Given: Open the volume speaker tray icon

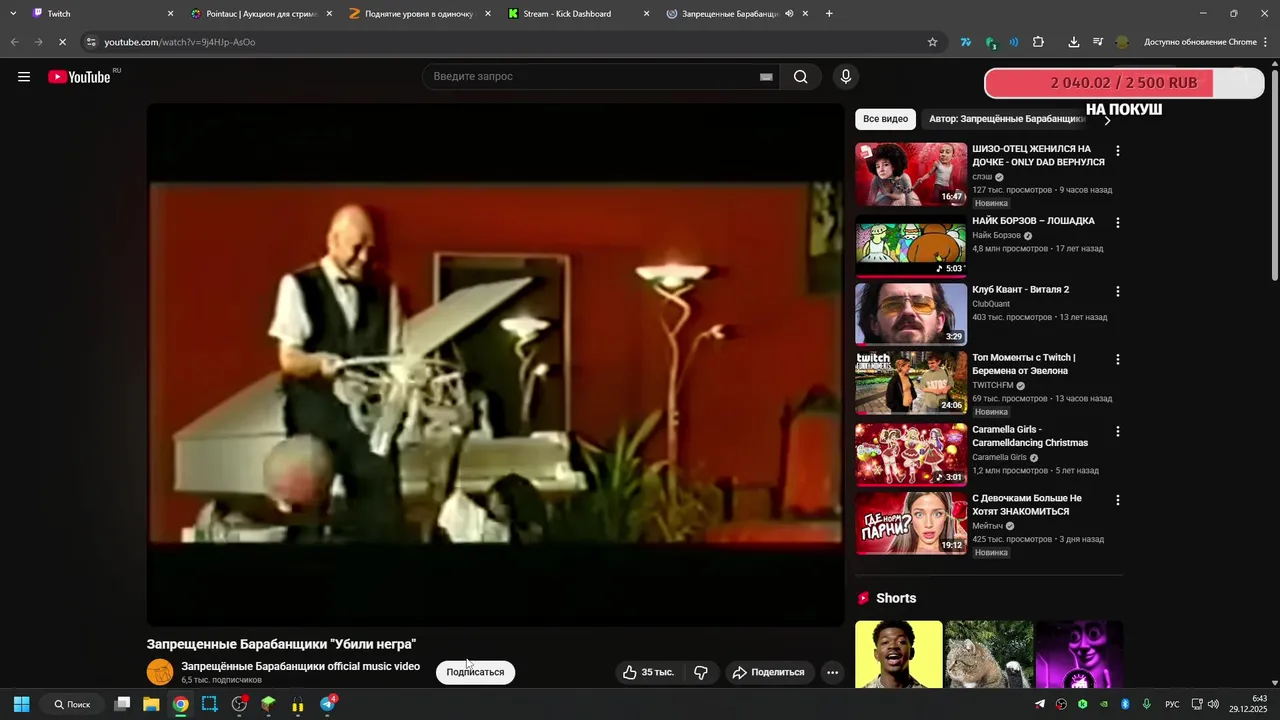Looking at the screenshot, I should pyautogui.click(x=1213, y=704).
